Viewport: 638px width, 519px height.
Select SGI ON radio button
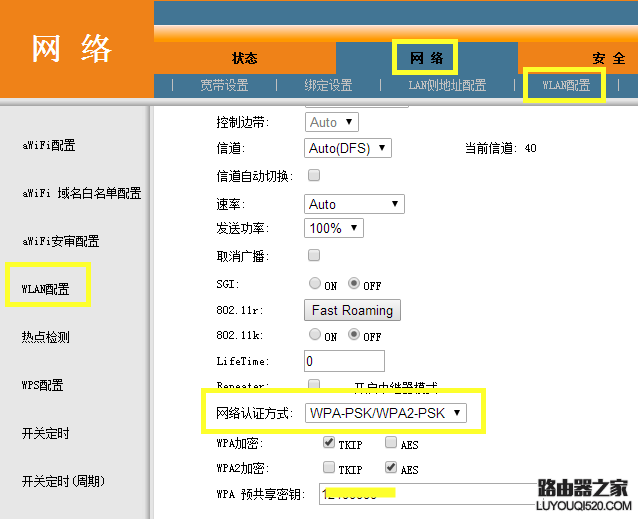coord(315,283)
